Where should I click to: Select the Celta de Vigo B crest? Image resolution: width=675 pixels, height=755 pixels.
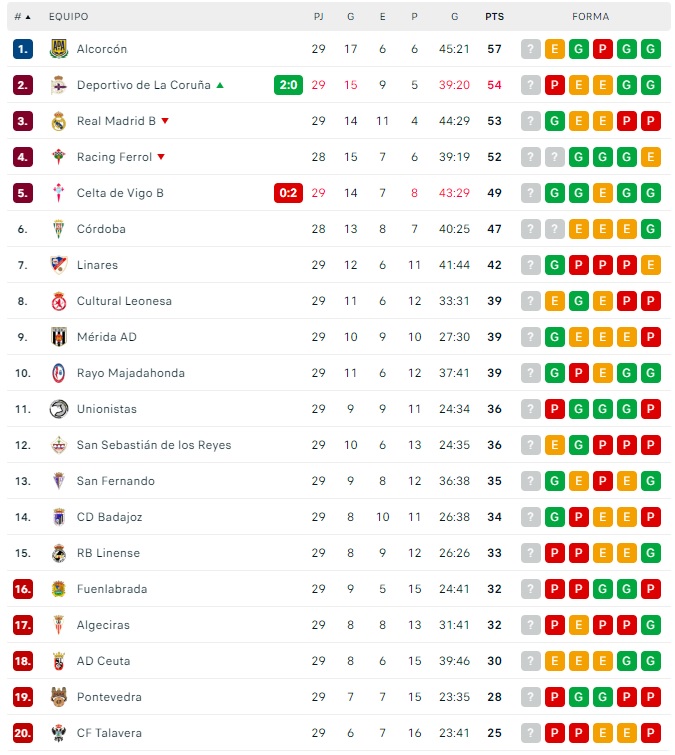[59, 193]
